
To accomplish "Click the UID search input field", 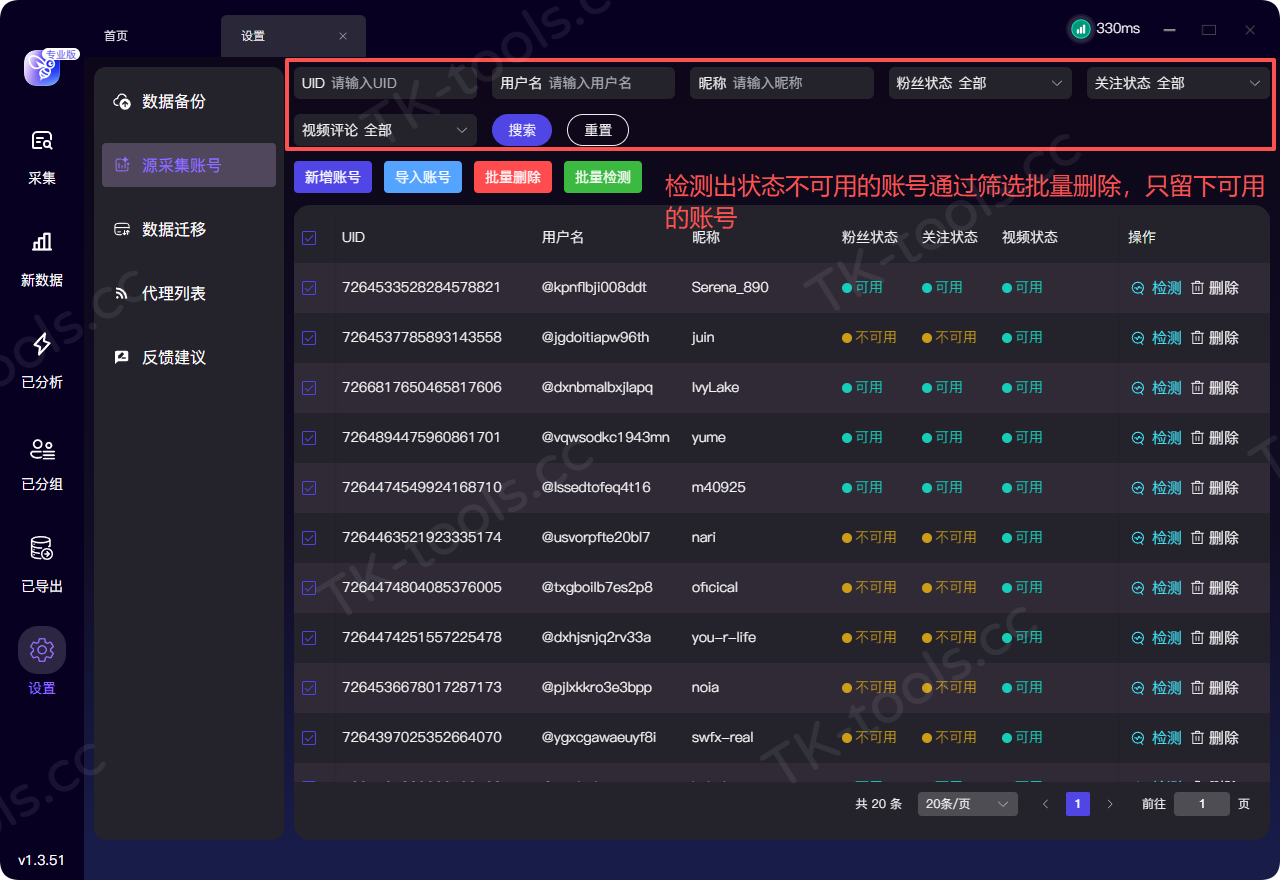I will tap(385, 83).
